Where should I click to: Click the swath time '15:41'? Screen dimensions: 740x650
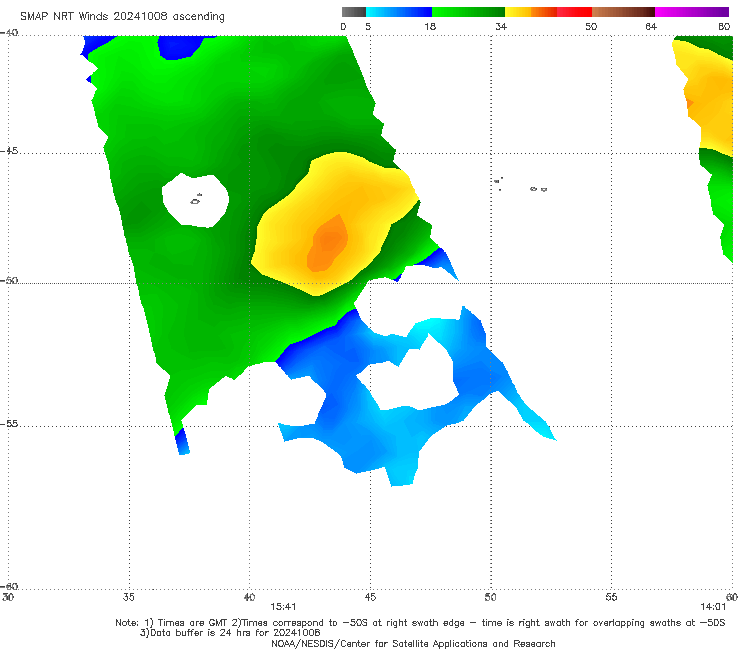point(283,607)
